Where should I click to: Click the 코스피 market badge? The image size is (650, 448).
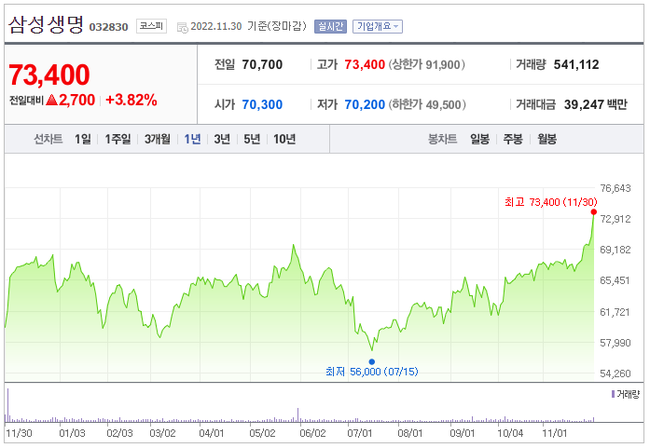[x=151, y=27]
